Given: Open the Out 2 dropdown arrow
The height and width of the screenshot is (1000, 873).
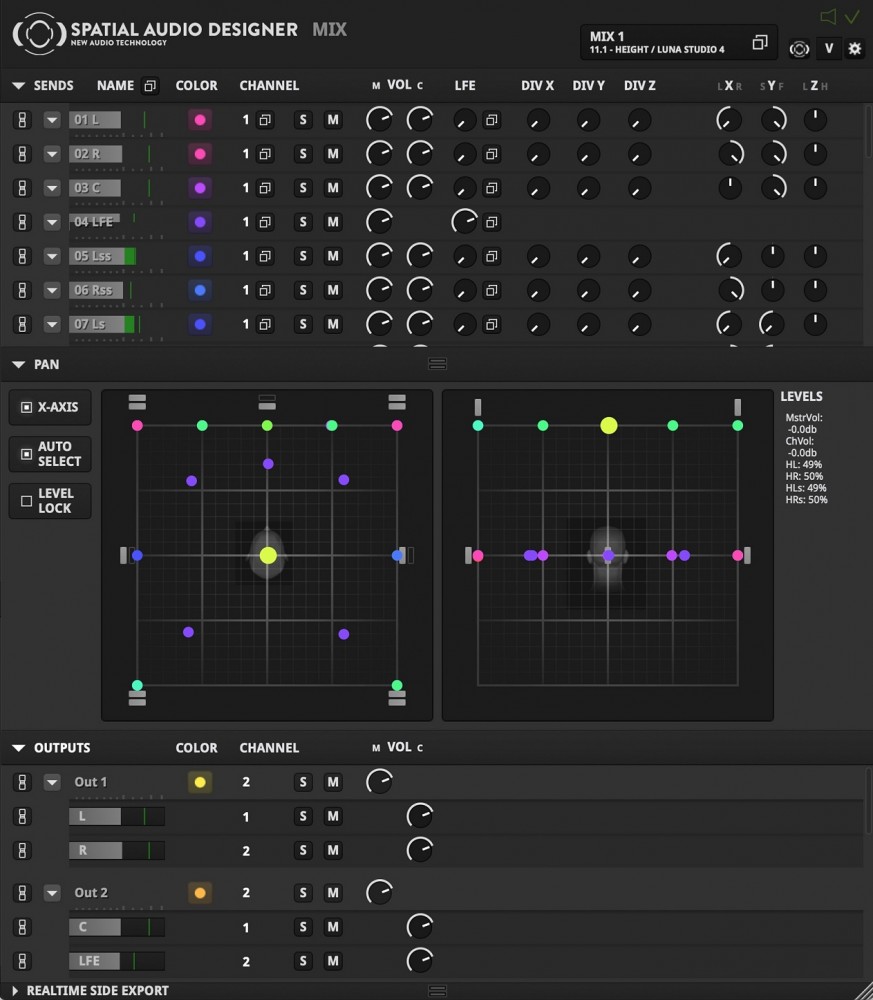Looking at the screenshot, I should pos(52,893).
